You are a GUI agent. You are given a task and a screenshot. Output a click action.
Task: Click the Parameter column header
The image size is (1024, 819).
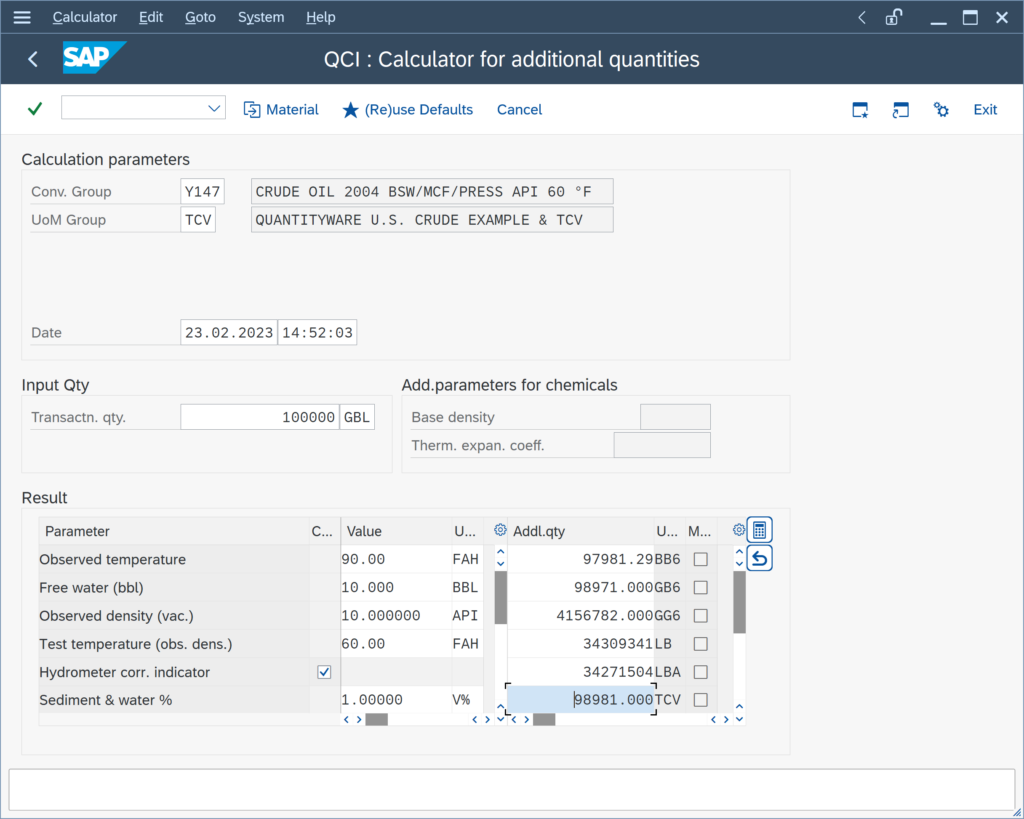pos(174,531)
